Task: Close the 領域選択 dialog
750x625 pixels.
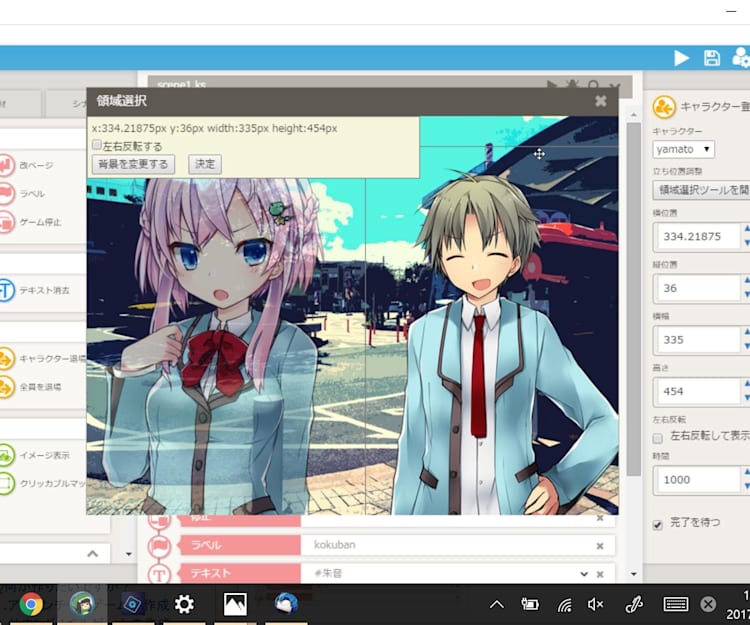Action: [601, 101]
